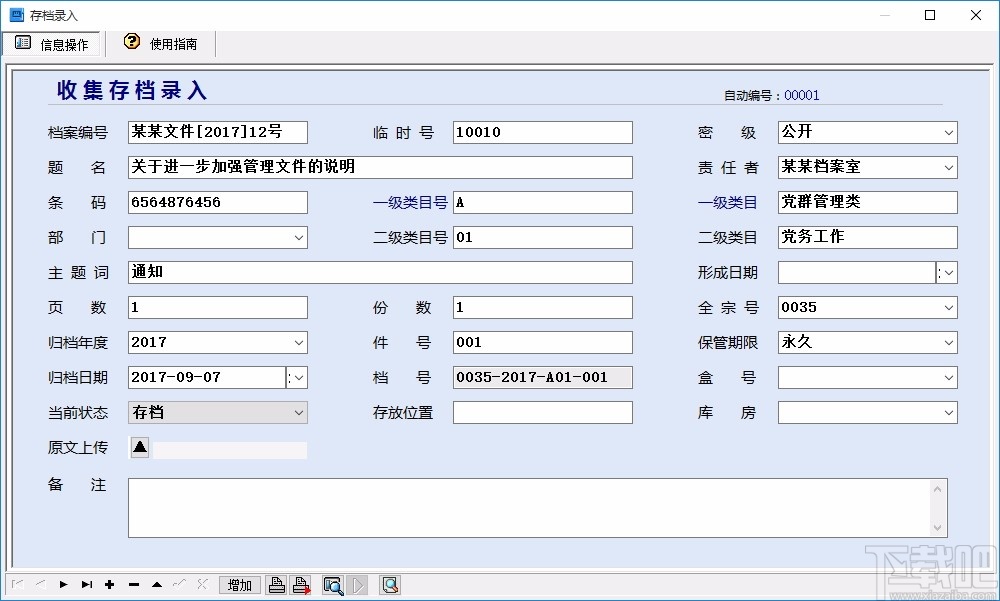Viewport: 1000px width, 601px height.
Task: Click the X cancel edit icon
Action: [203, 584]
